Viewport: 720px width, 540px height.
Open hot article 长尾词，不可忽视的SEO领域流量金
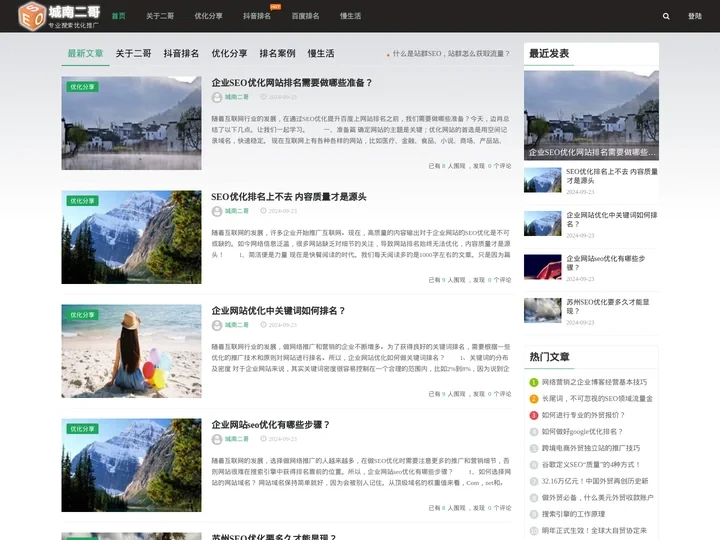(x=597, y=399)
